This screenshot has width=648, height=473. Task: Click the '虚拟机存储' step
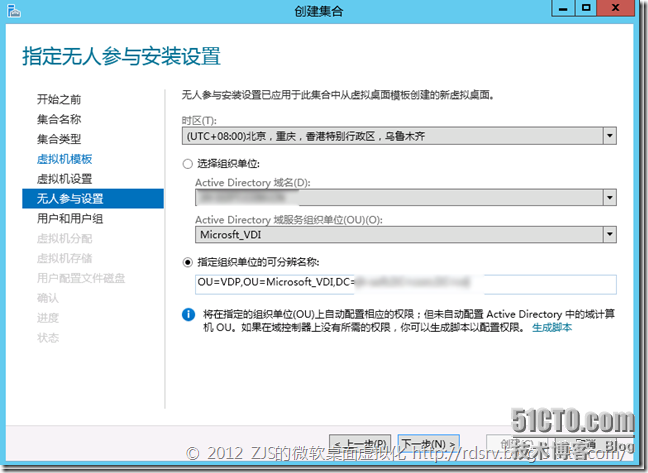(x=64, y=258)
